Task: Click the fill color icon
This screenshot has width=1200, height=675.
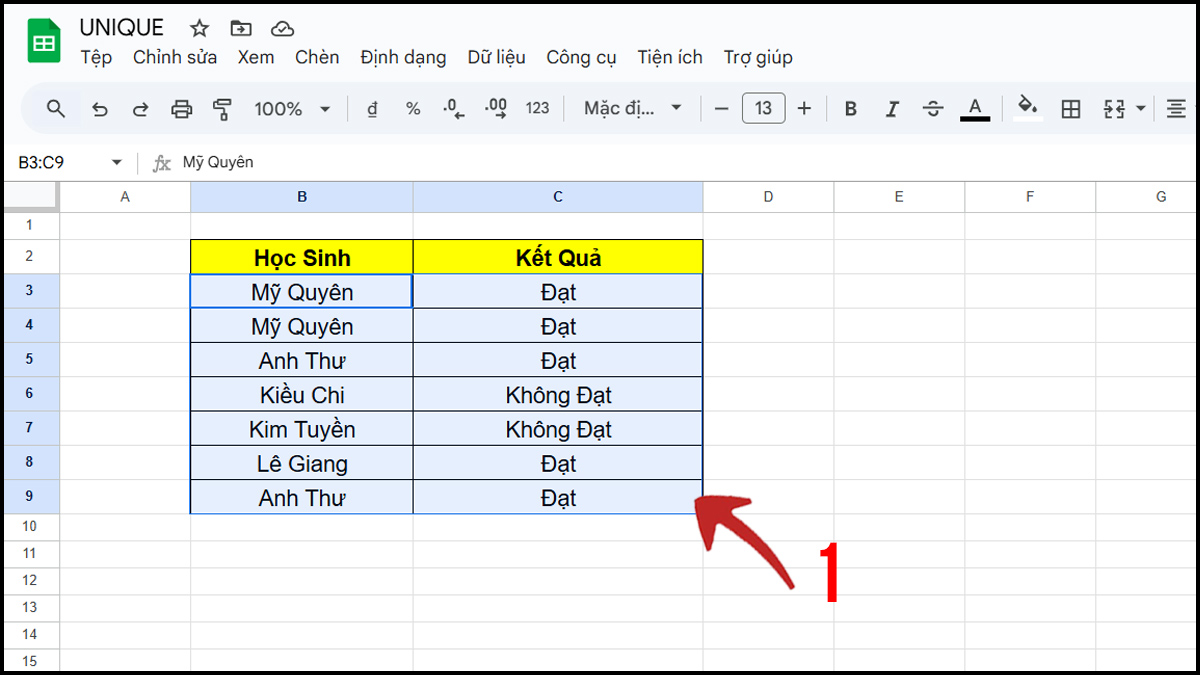Action: click(1027, 108)
